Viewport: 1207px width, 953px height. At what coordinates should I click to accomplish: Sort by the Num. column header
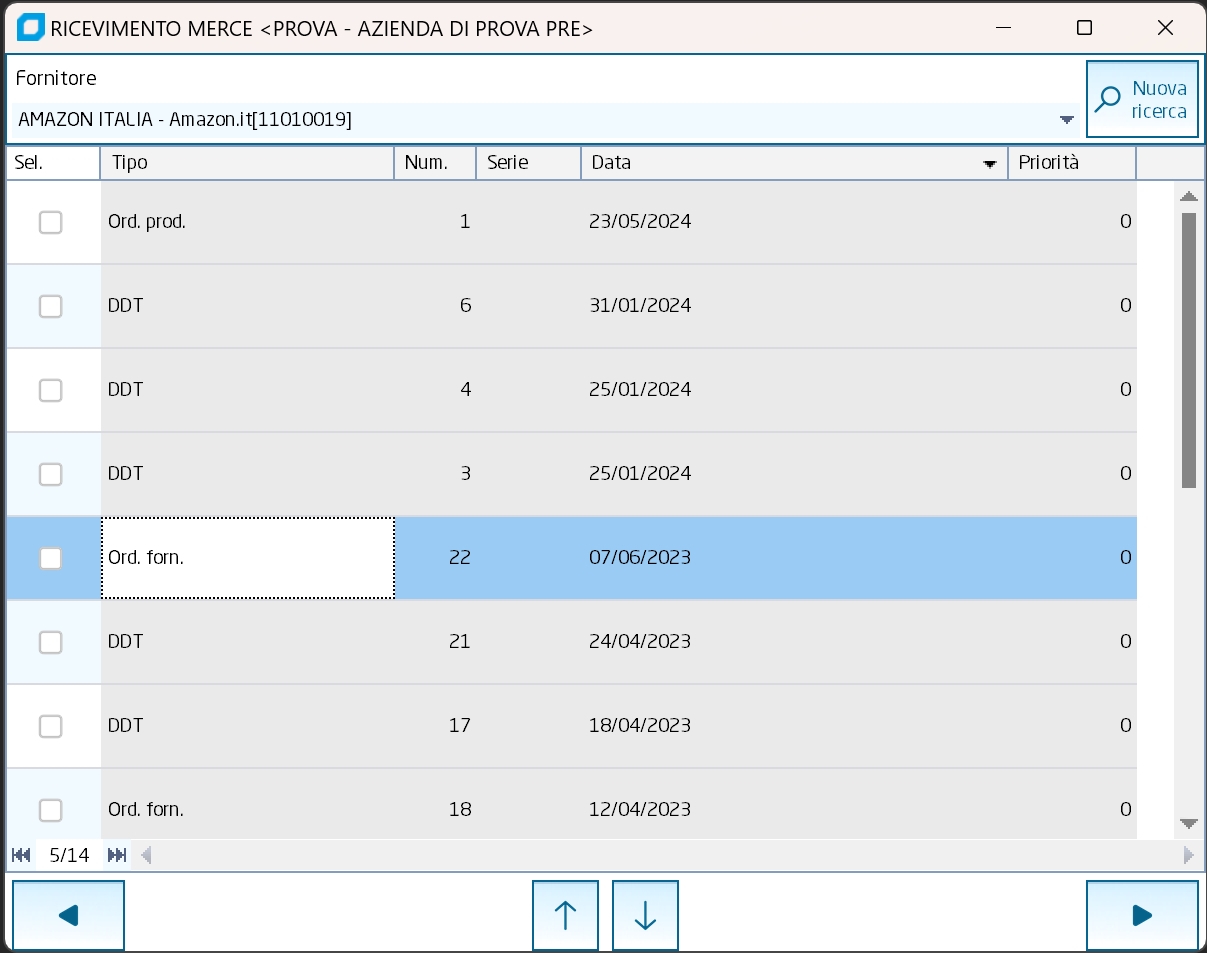434,163
